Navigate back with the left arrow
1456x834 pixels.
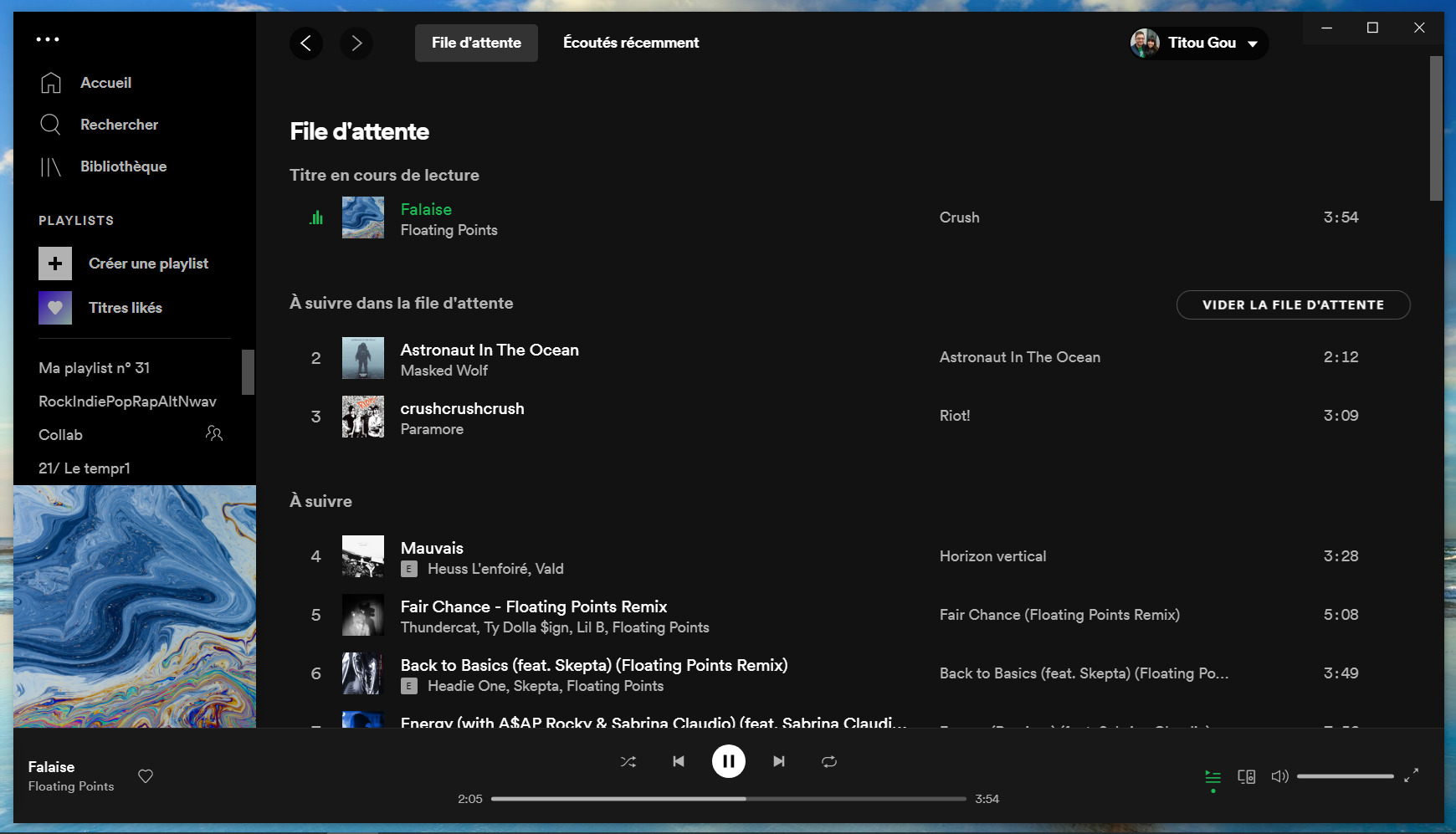306,43
